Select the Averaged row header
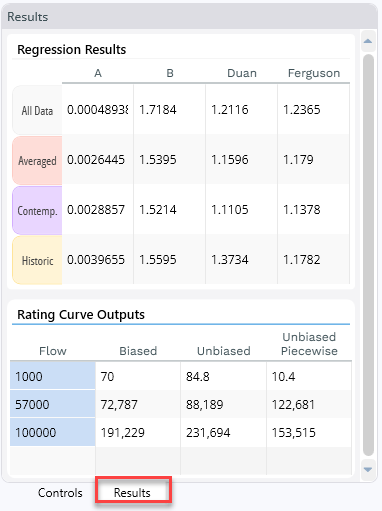 [37, 160]
